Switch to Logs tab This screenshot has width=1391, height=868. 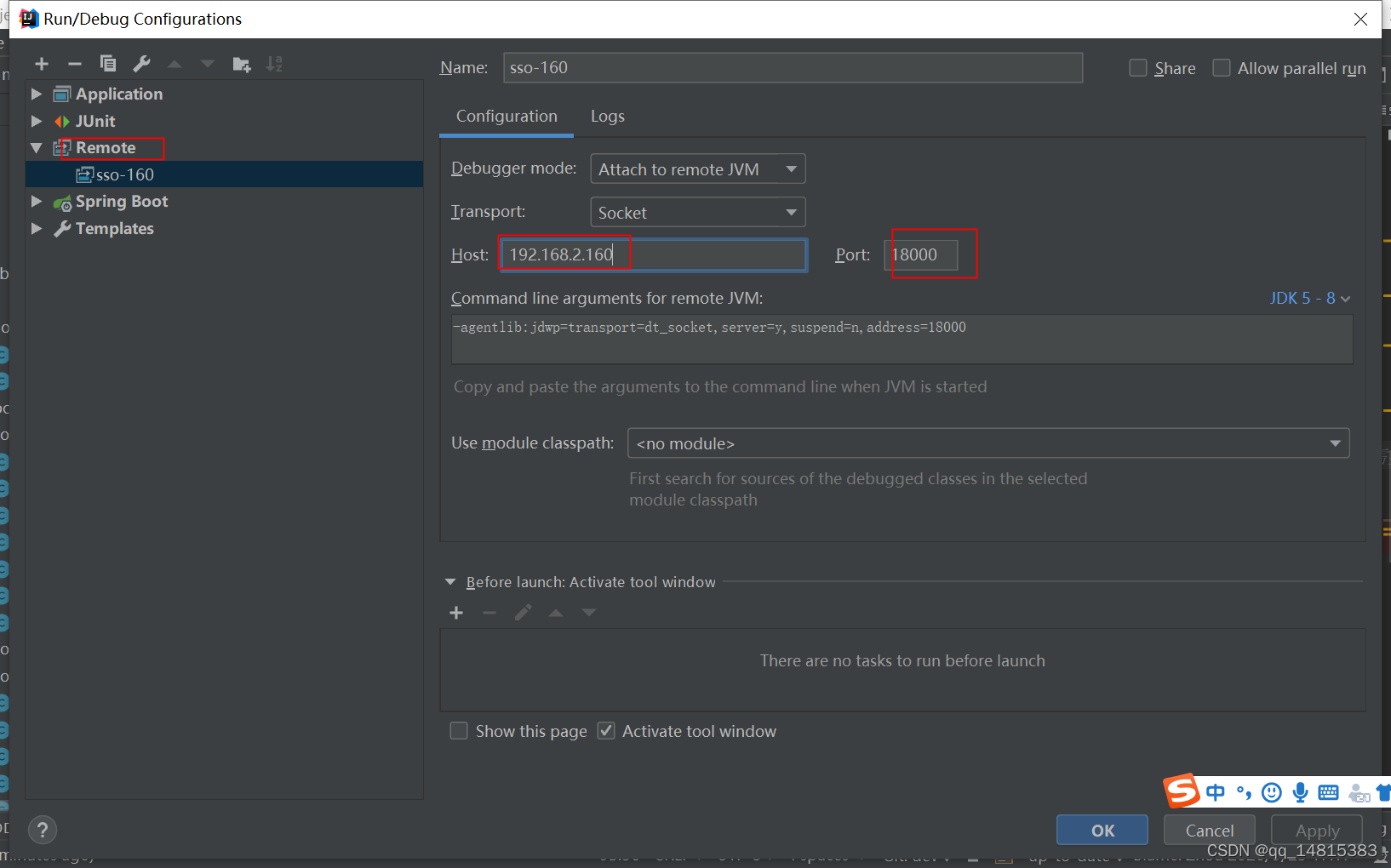pyautogui.click(x=608, y=117)
